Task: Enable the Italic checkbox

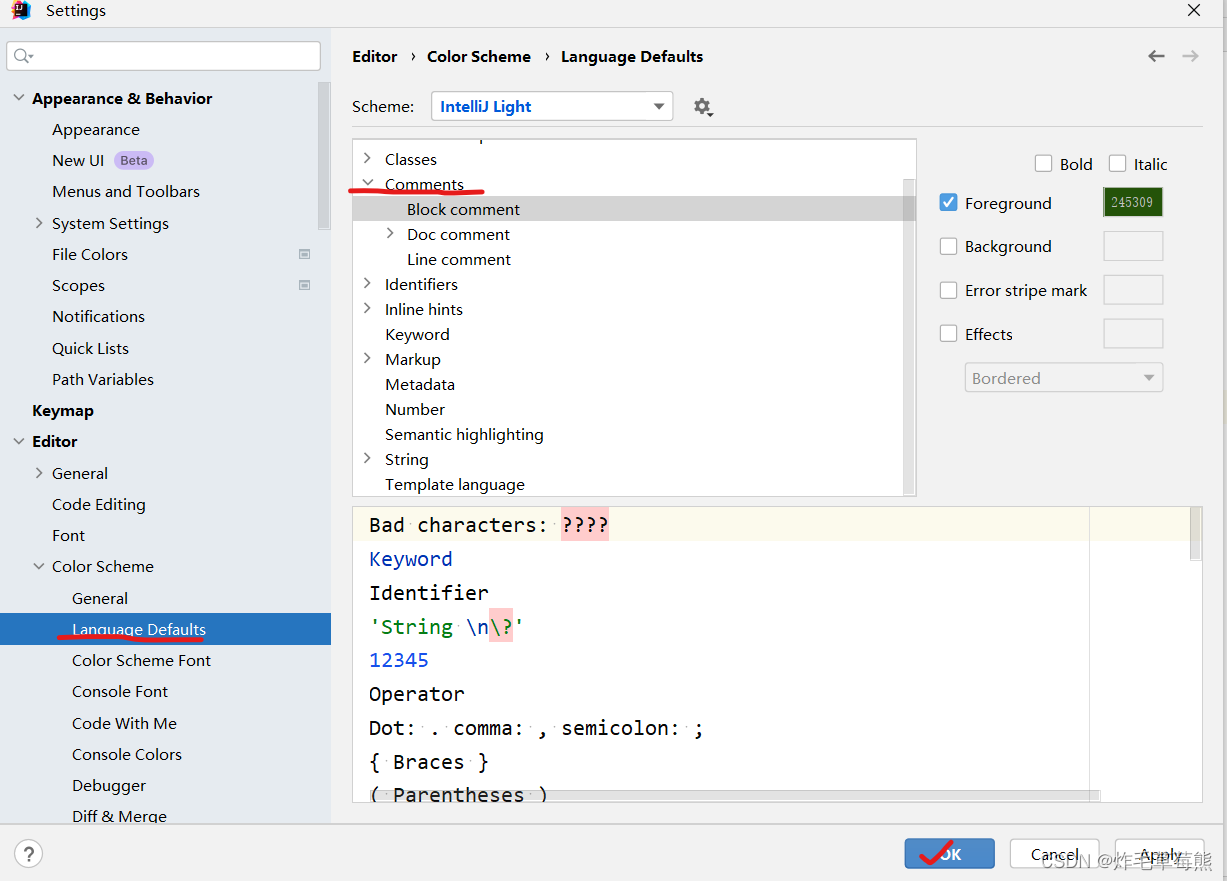Action: pos(1117,164)
